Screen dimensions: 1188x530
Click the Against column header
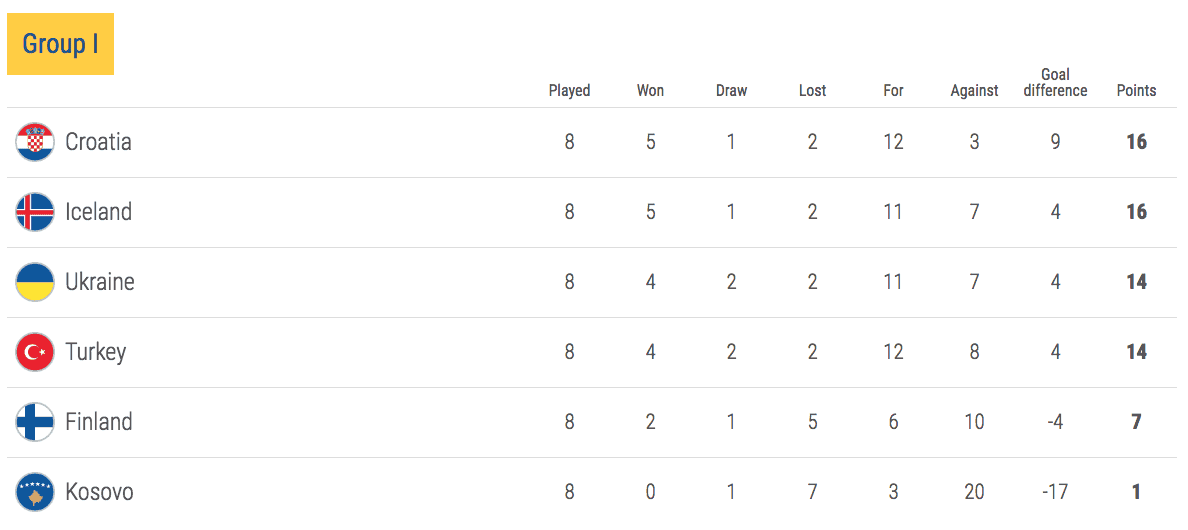(x=975, y=91)
